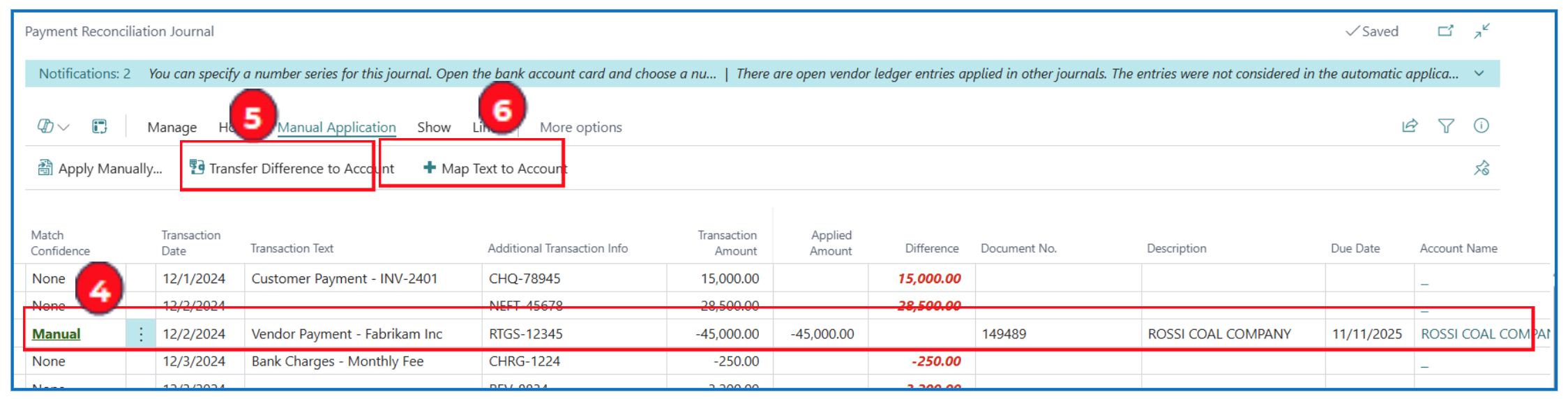
Task: Show the information FactBox icon
Action: coord(1481,126)
